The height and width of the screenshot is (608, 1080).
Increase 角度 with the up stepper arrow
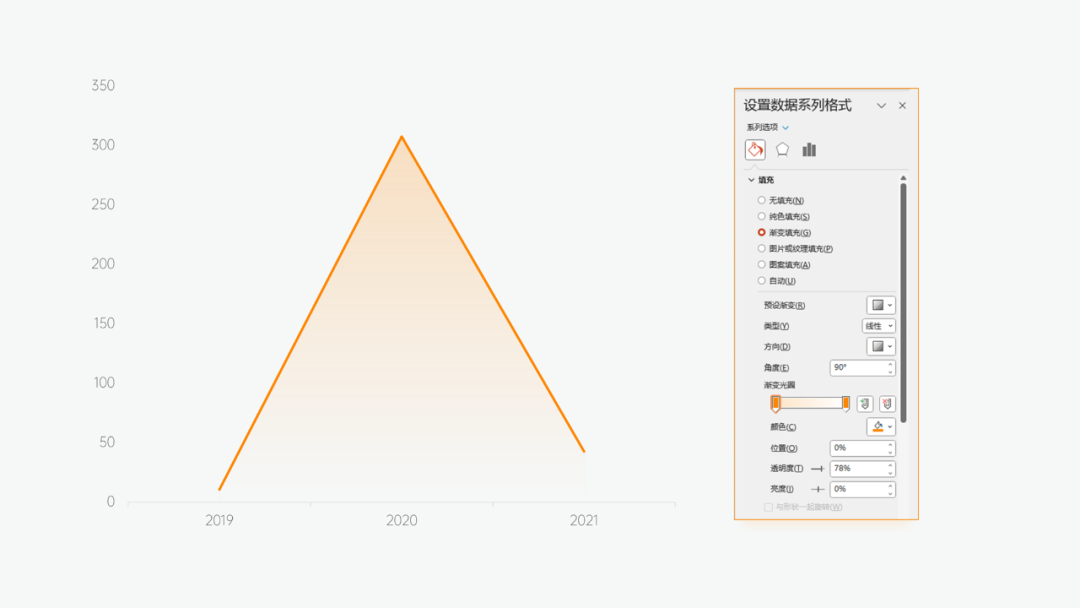(x=890, y=364)
